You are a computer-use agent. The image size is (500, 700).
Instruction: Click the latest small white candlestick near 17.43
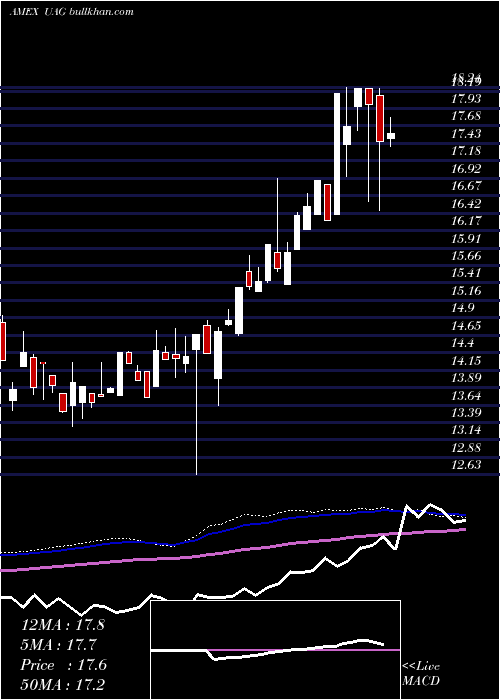click(x=391, y=136)
